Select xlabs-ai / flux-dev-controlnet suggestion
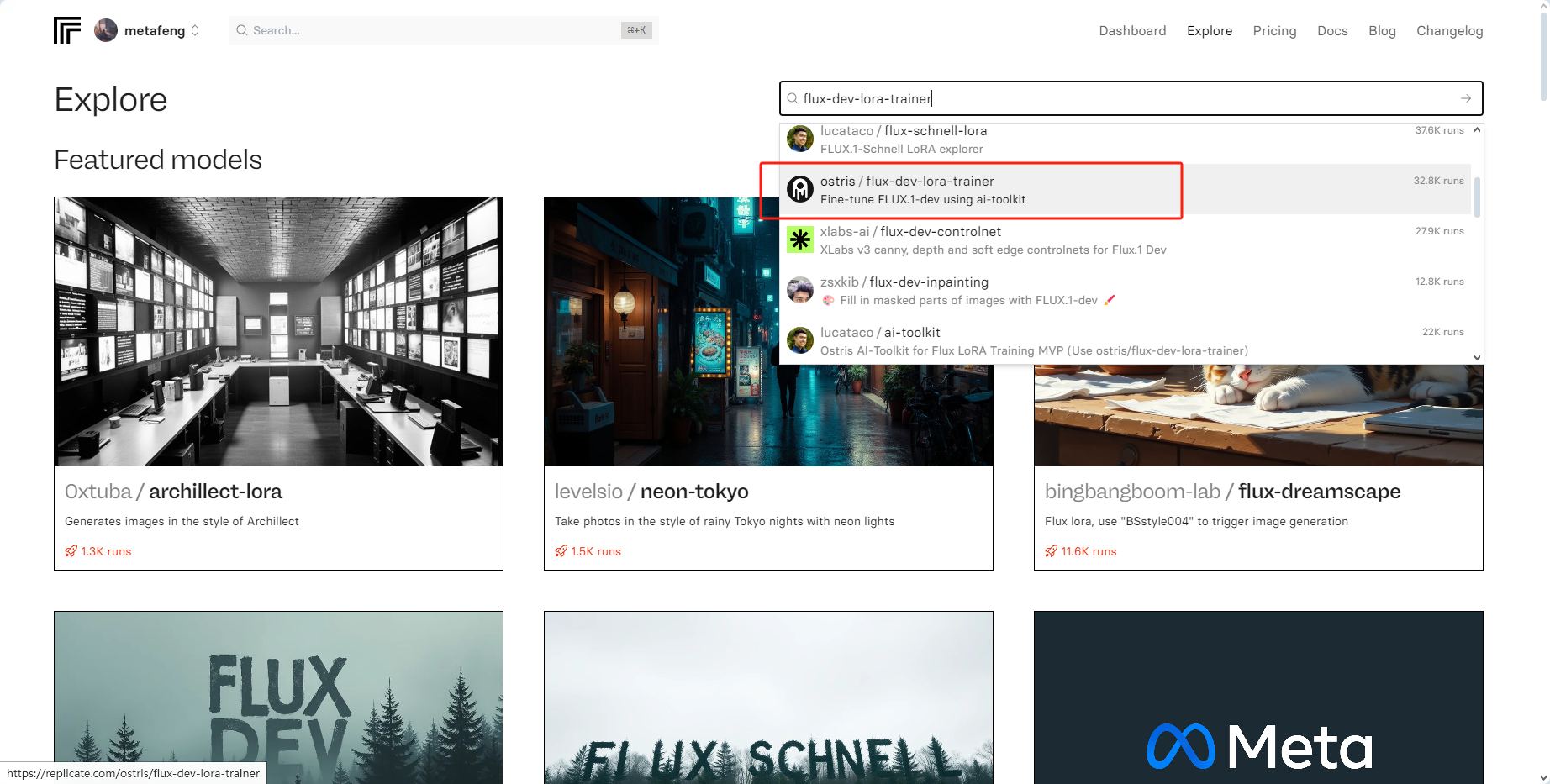 pos(1126,239)
